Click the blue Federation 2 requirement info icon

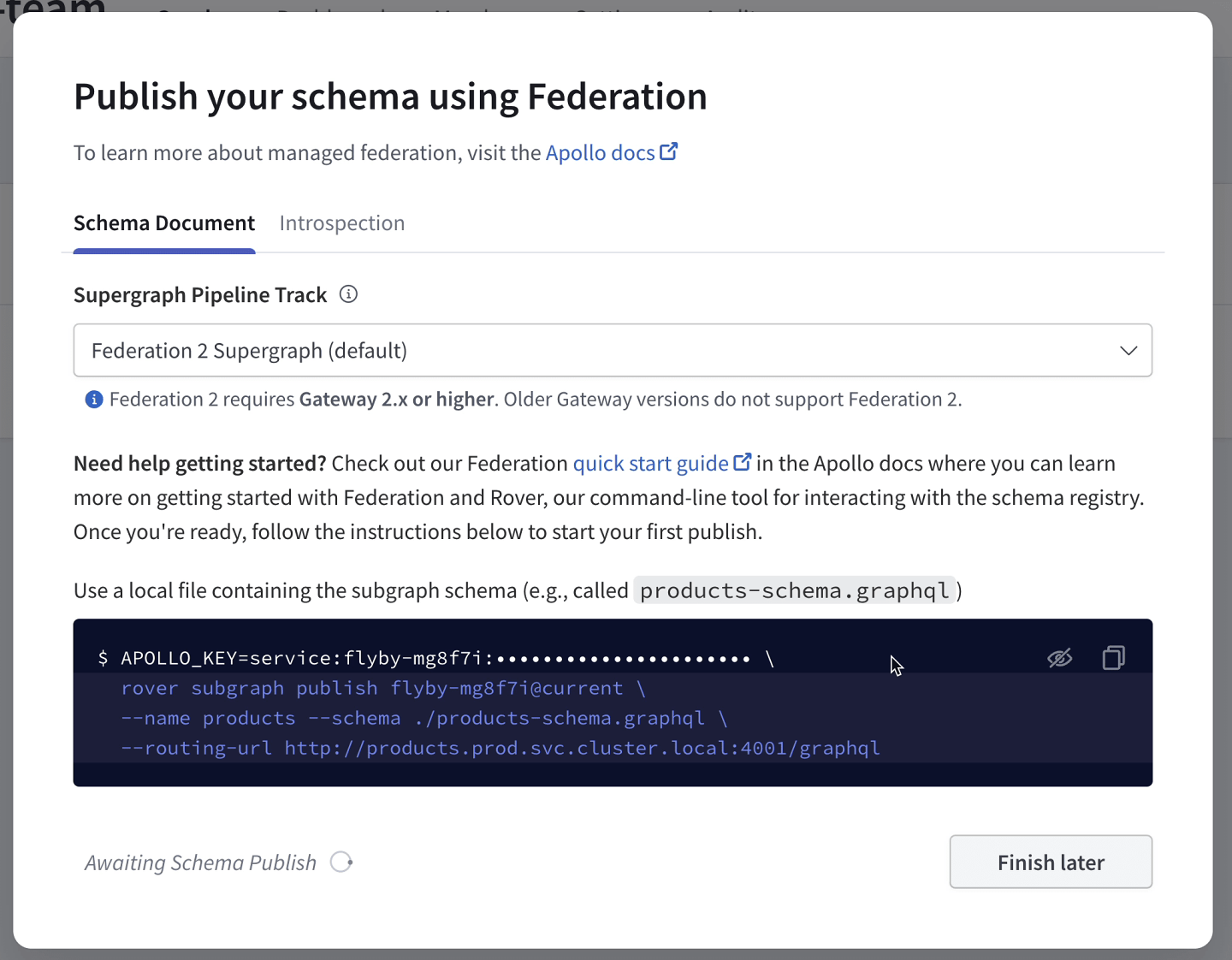pyautogui.click(x=93, y=399)
